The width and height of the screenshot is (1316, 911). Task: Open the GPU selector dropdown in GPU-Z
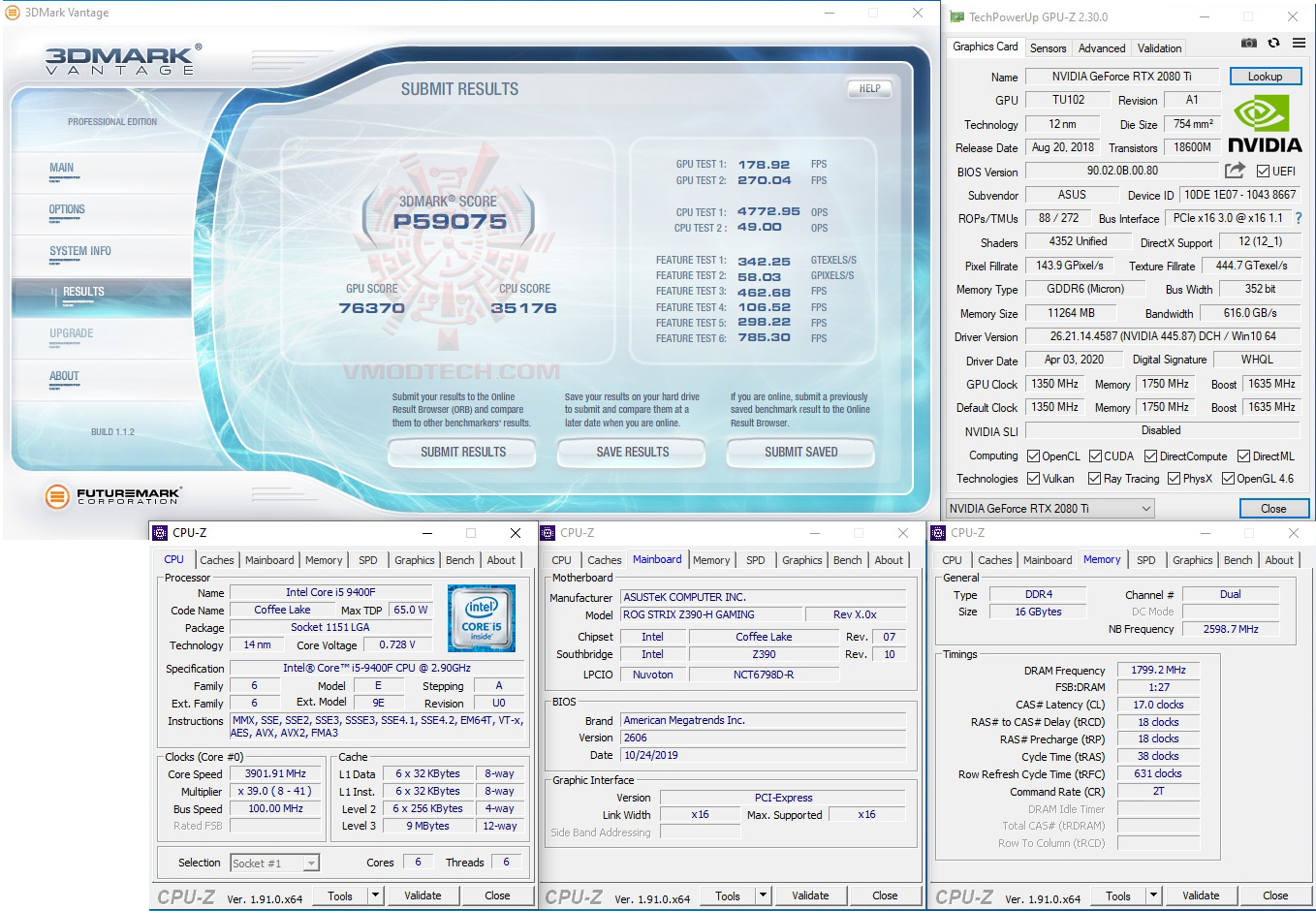click(x=1050, y=509)
